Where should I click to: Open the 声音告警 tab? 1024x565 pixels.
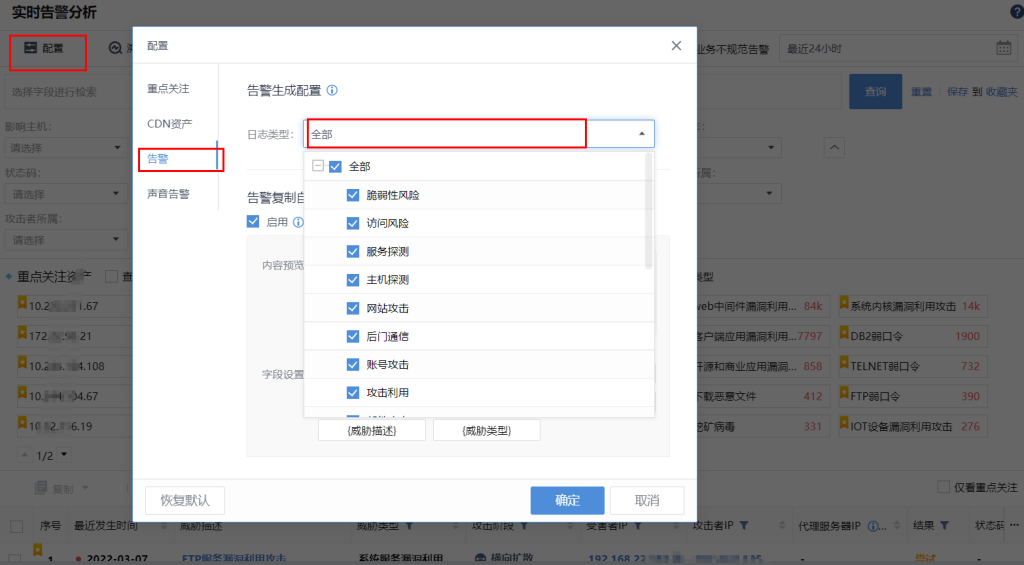[x=168, y=194]
